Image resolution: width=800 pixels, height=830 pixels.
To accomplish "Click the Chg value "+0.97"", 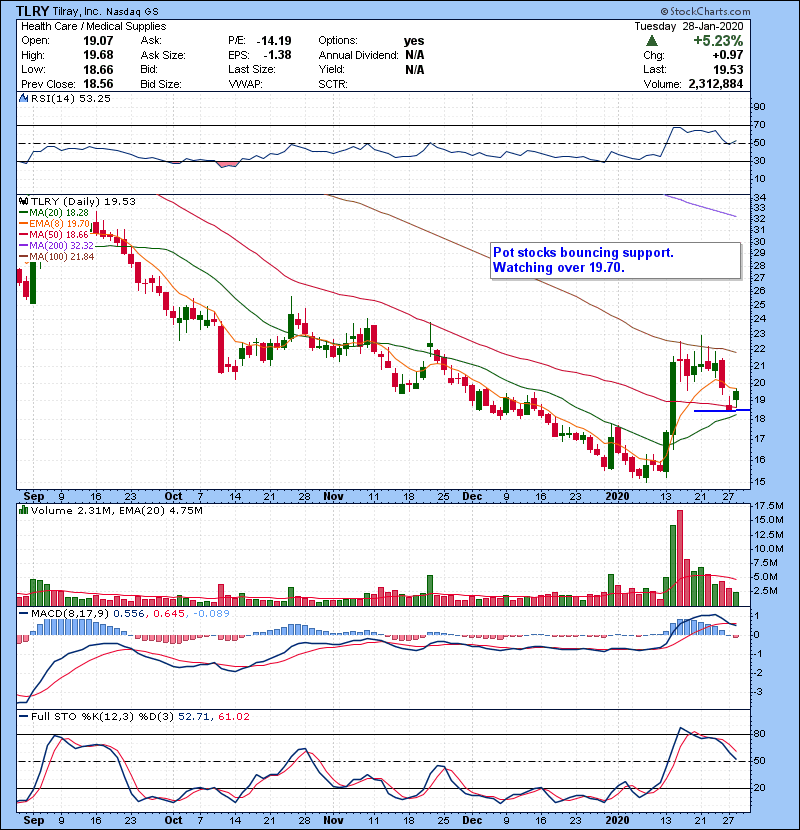I will coord(727,55).
